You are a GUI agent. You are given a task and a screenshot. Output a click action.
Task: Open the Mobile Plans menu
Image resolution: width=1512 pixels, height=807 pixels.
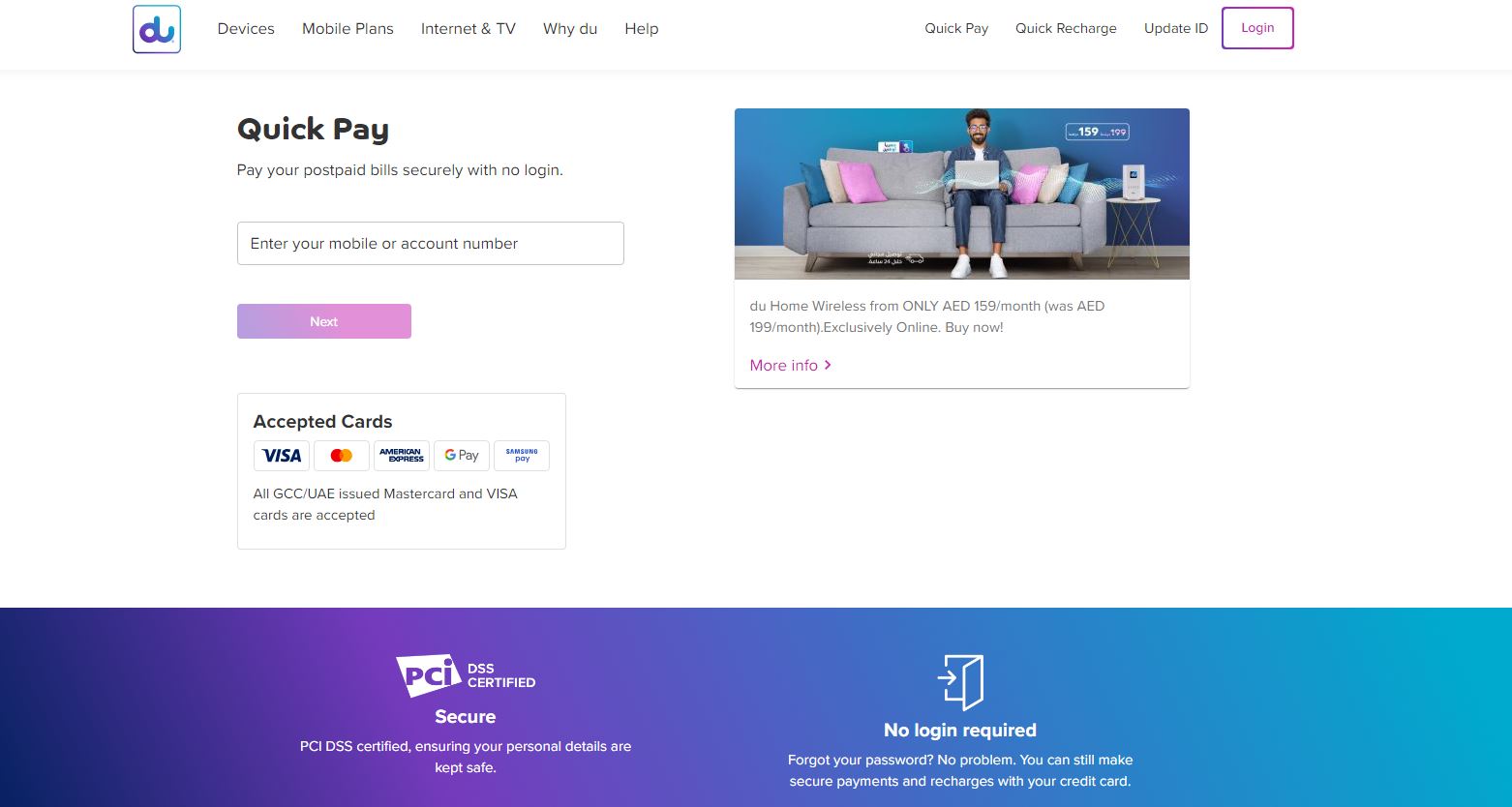click(x=348, y=29)
